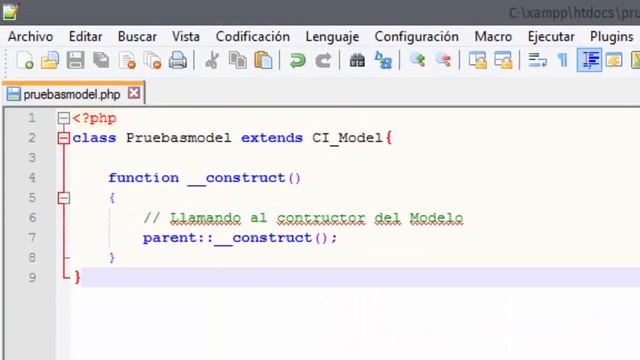The height and width of the screenshot is (360, 640).
Task: Click the Close document toolbar icon
Action: click(x=127, y=60)
